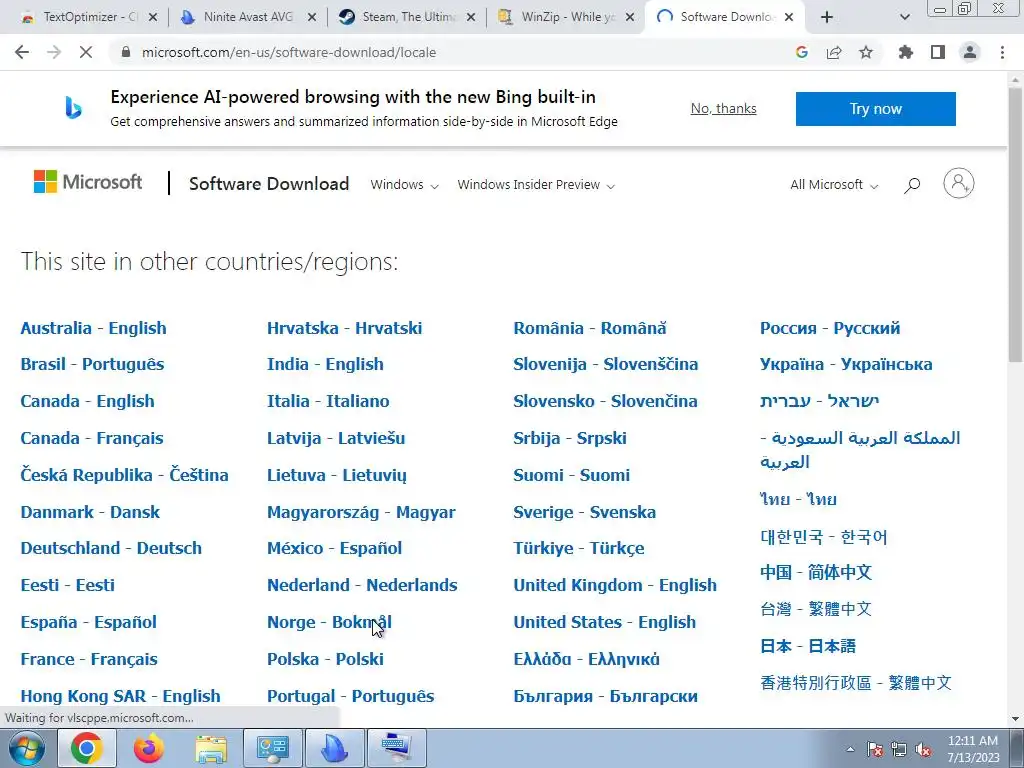Click the Microsoft logo
Screen dimensions: 1024x768
pos(88,182)
